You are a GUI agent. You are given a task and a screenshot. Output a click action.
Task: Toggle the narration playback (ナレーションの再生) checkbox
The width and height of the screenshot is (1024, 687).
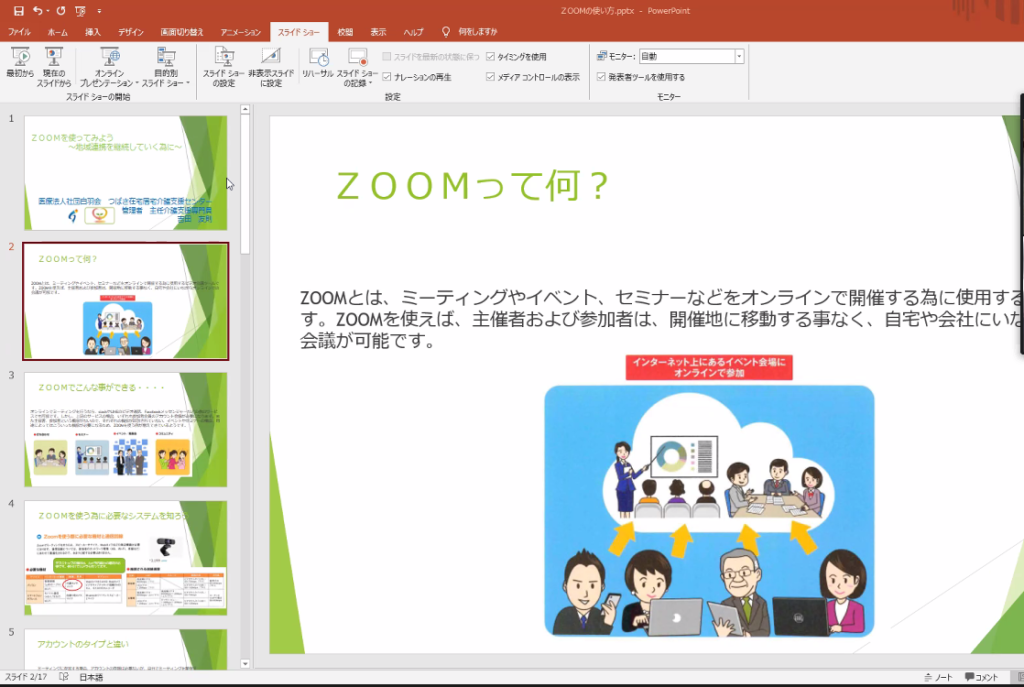(x=389, y=77)
